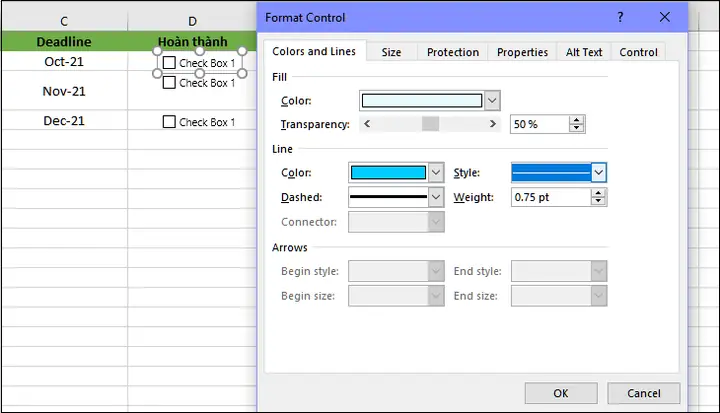Select the Deadline header cell

pos(64,41)
